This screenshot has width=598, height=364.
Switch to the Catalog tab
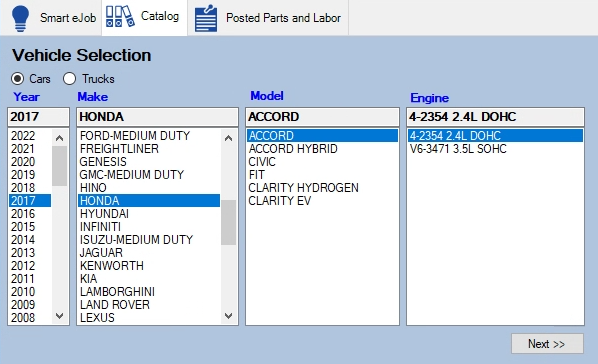145,18
